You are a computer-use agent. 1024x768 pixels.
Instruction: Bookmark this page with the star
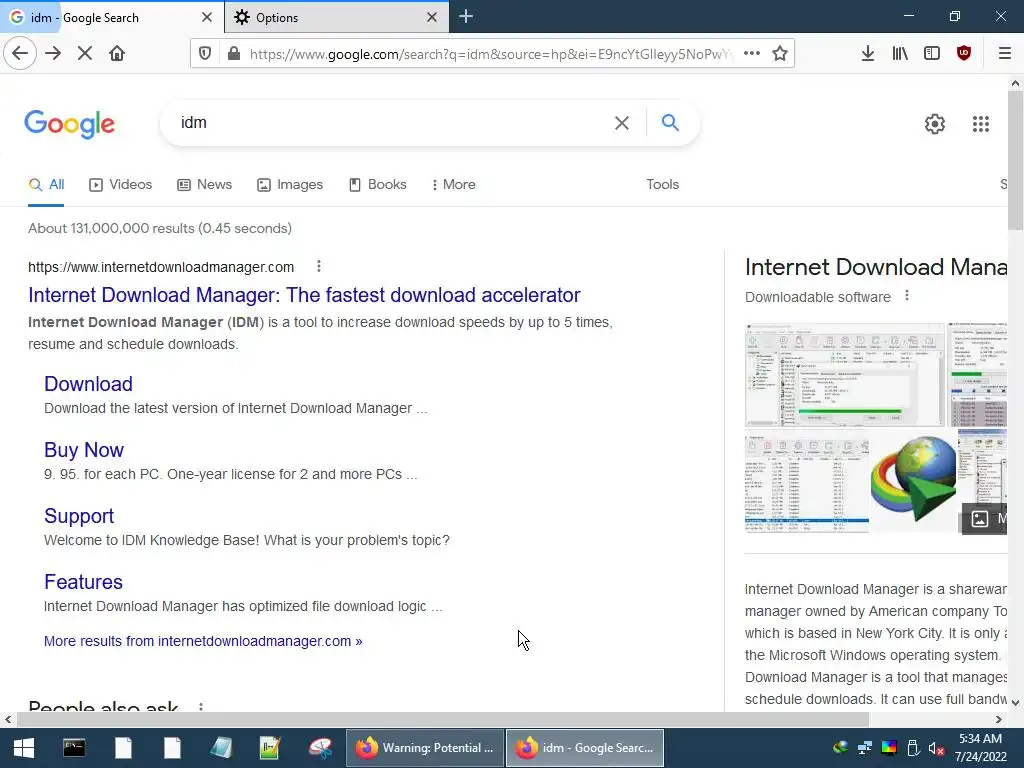pyautogui.click(x=780, y=54)
